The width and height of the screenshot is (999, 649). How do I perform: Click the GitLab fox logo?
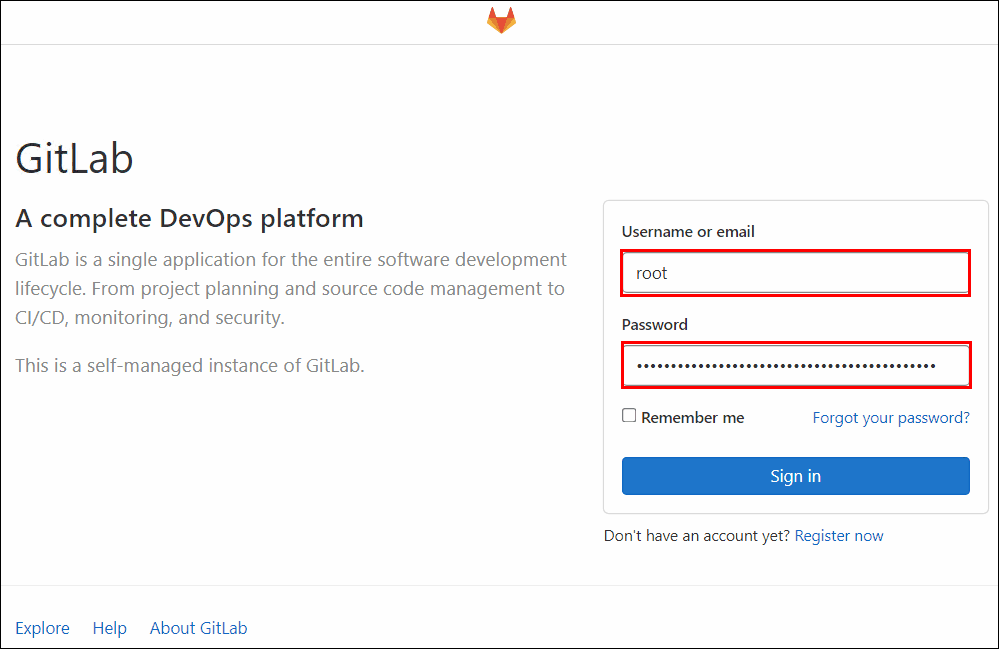pos(501,20)
